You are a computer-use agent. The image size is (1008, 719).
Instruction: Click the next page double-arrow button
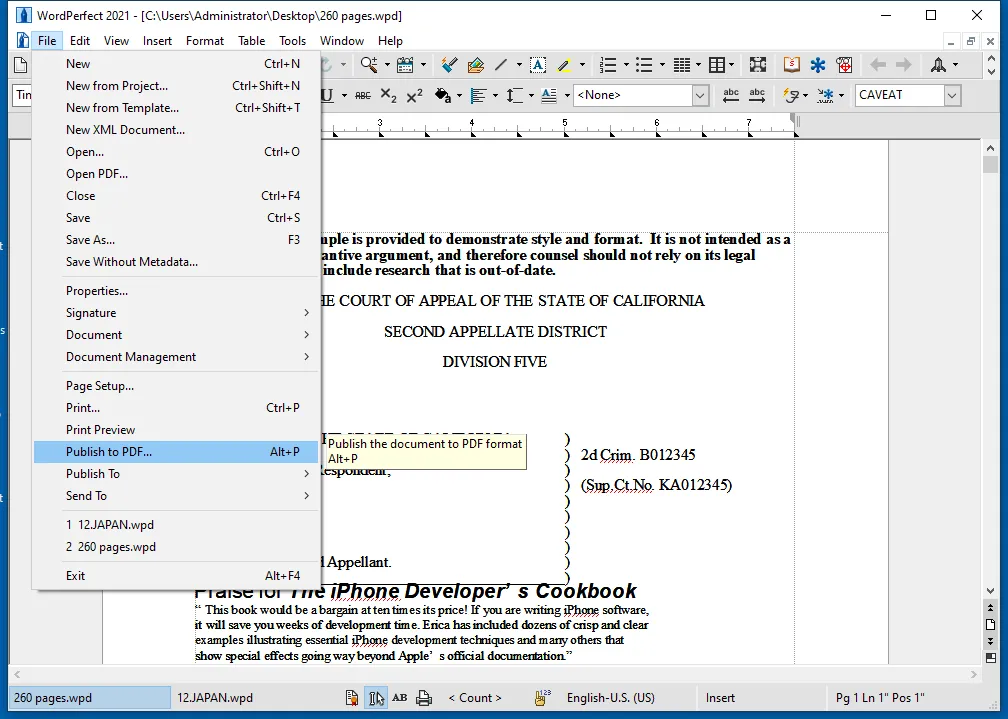(990, 641)
